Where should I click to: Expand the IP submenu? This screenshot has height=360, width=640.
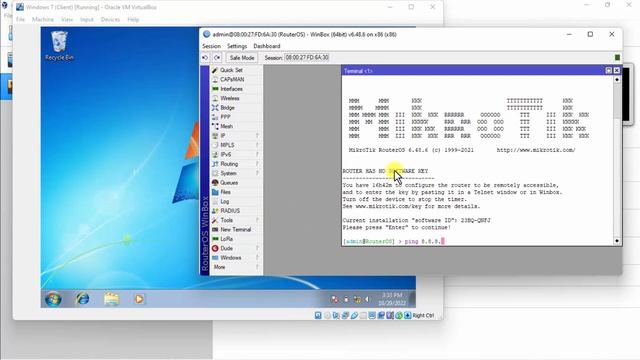click(x=236, y=136)
